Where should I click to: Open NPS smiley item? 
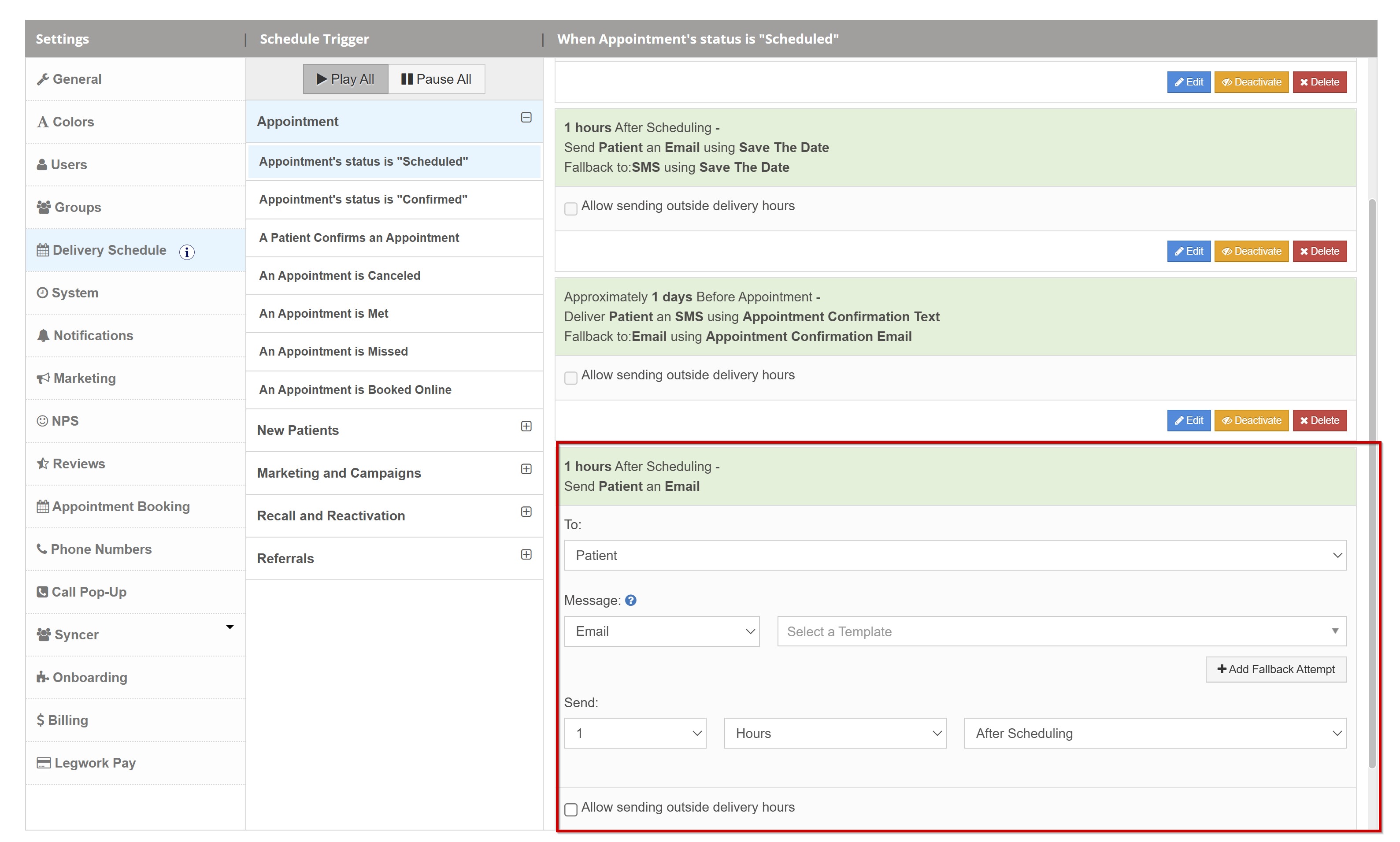(x=135, y=421)
